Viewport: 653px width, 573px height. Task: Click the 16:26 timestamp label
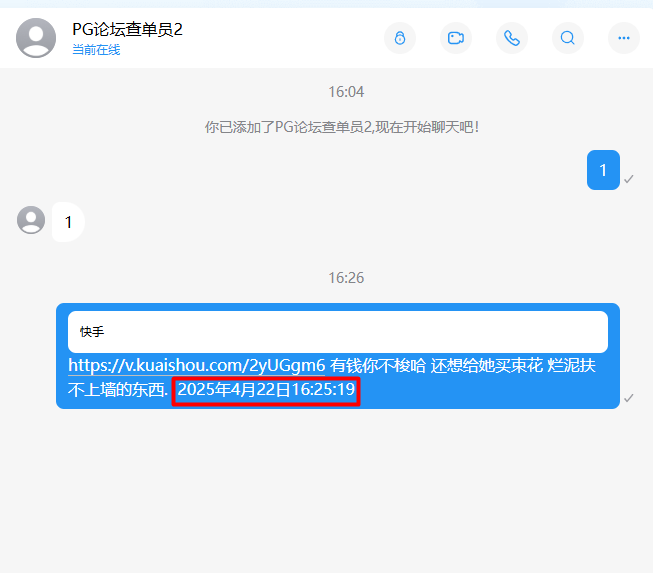pos(346,278)
